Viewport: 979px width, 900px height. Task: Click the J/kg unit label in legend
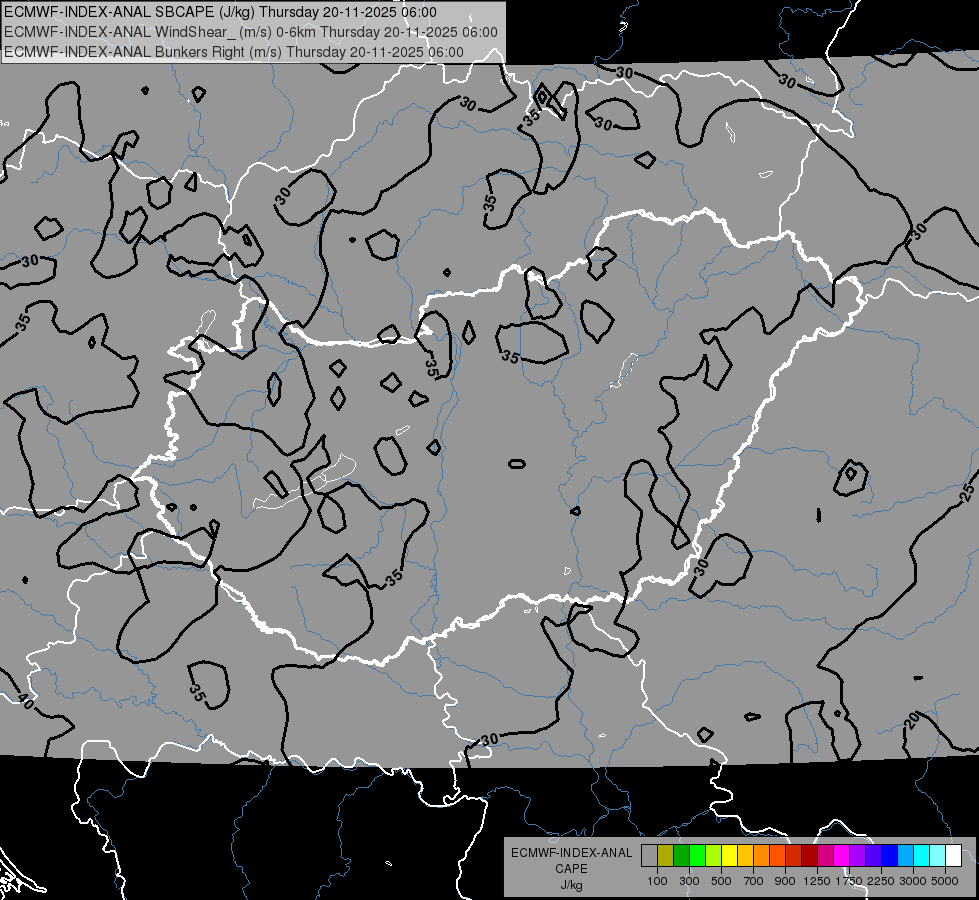coord(571,885)
